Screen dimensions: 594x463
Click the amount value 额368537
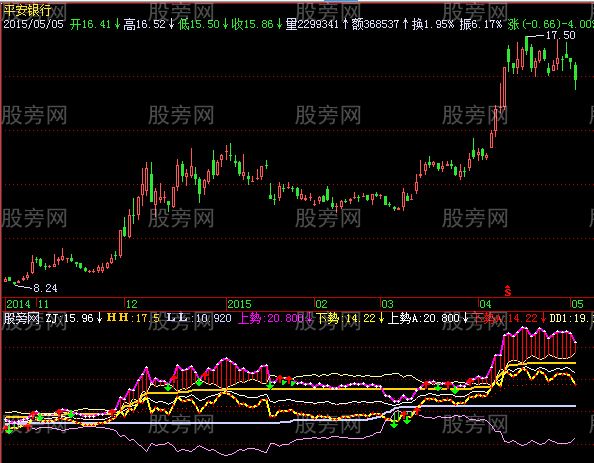(375, 24)
